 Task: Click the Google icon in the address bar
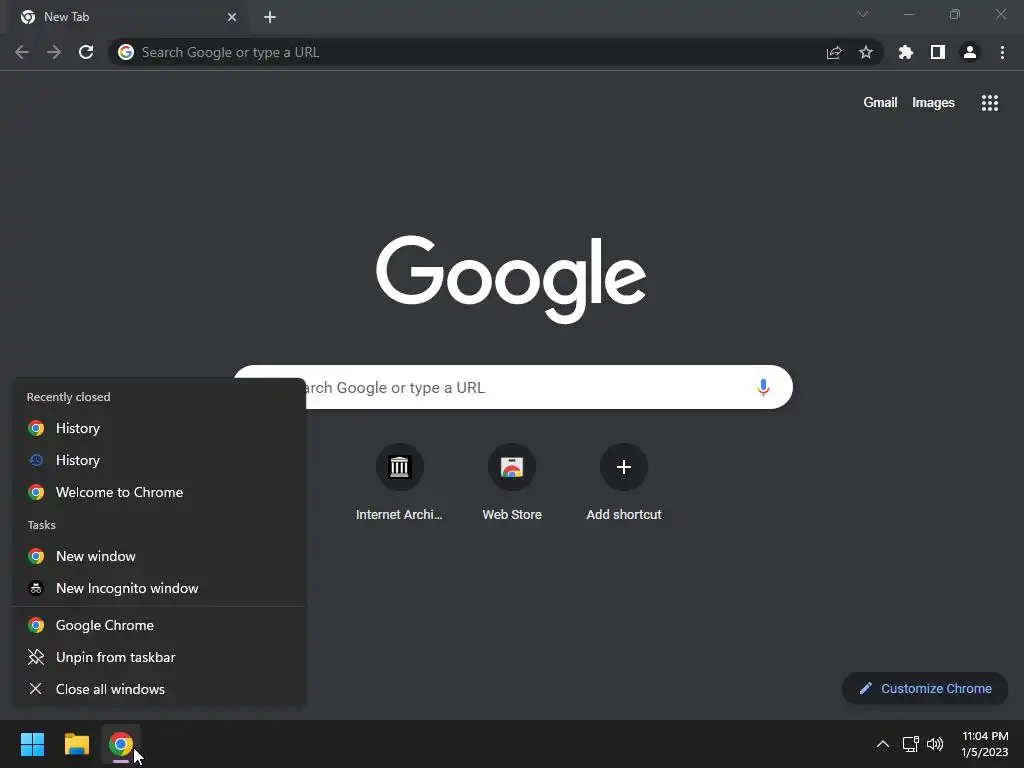[126, 52]
